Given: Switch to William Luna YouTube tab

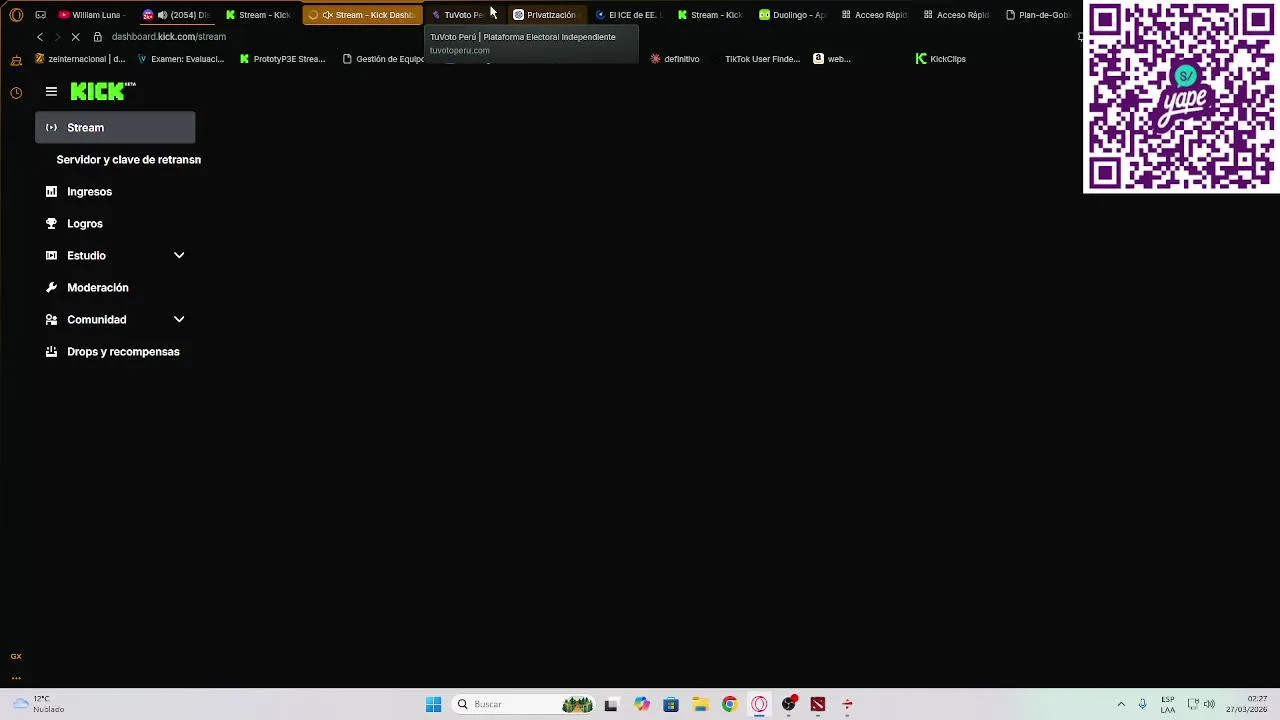Looking at the screenshot, I should click(x=92, y=15).
